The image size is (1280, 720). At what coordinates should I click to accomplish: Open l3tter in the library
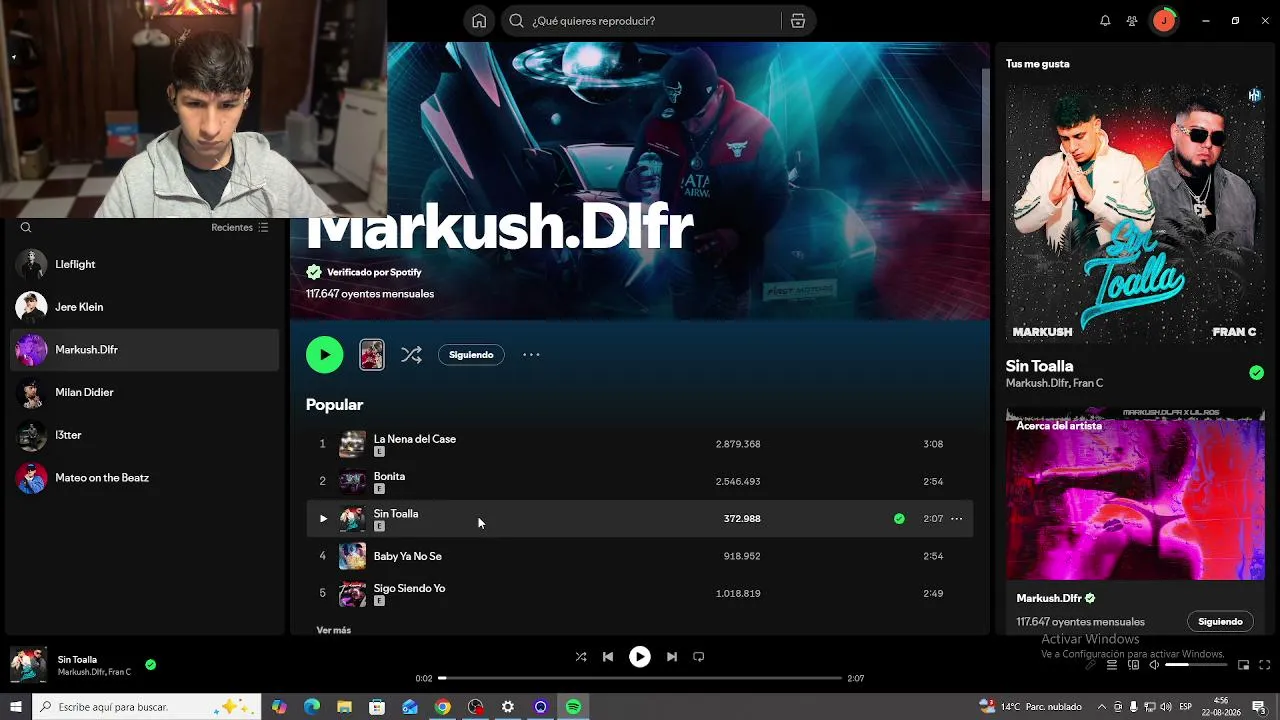tap(144, 435)
